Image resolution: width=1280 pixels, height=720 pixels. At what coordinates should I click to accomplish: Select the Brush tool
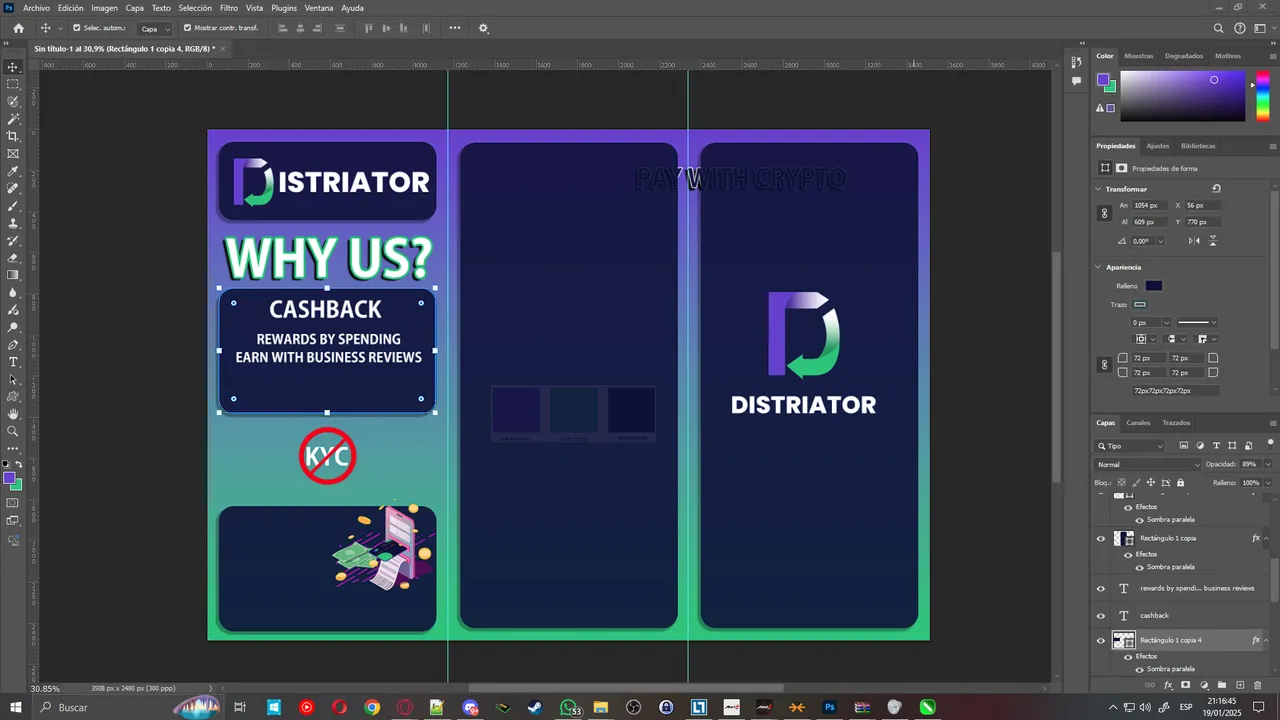coord(13,205)
